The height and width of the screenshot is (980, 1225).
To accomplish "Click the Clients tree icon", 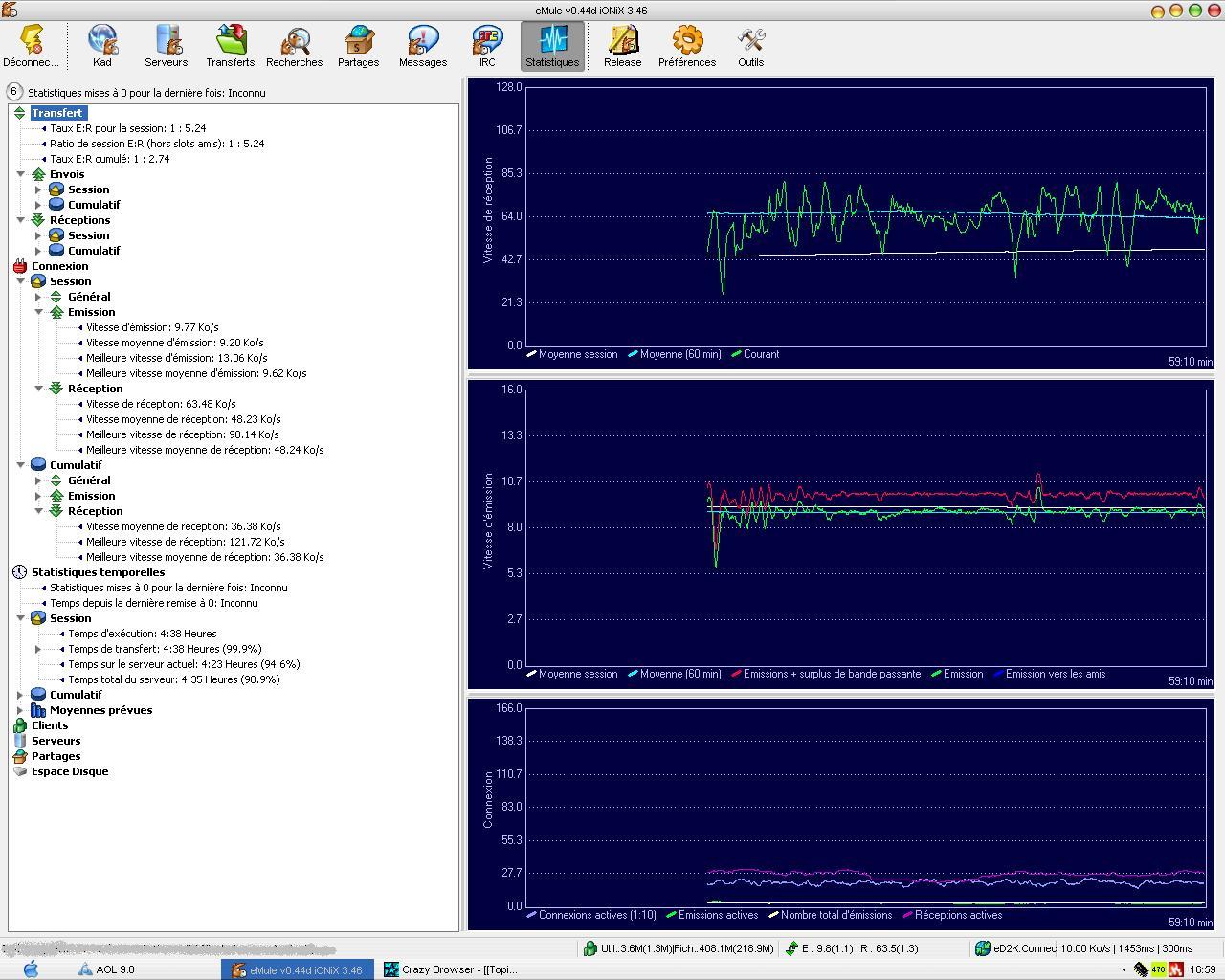I will pyautogui.click(x=20, y=725).
